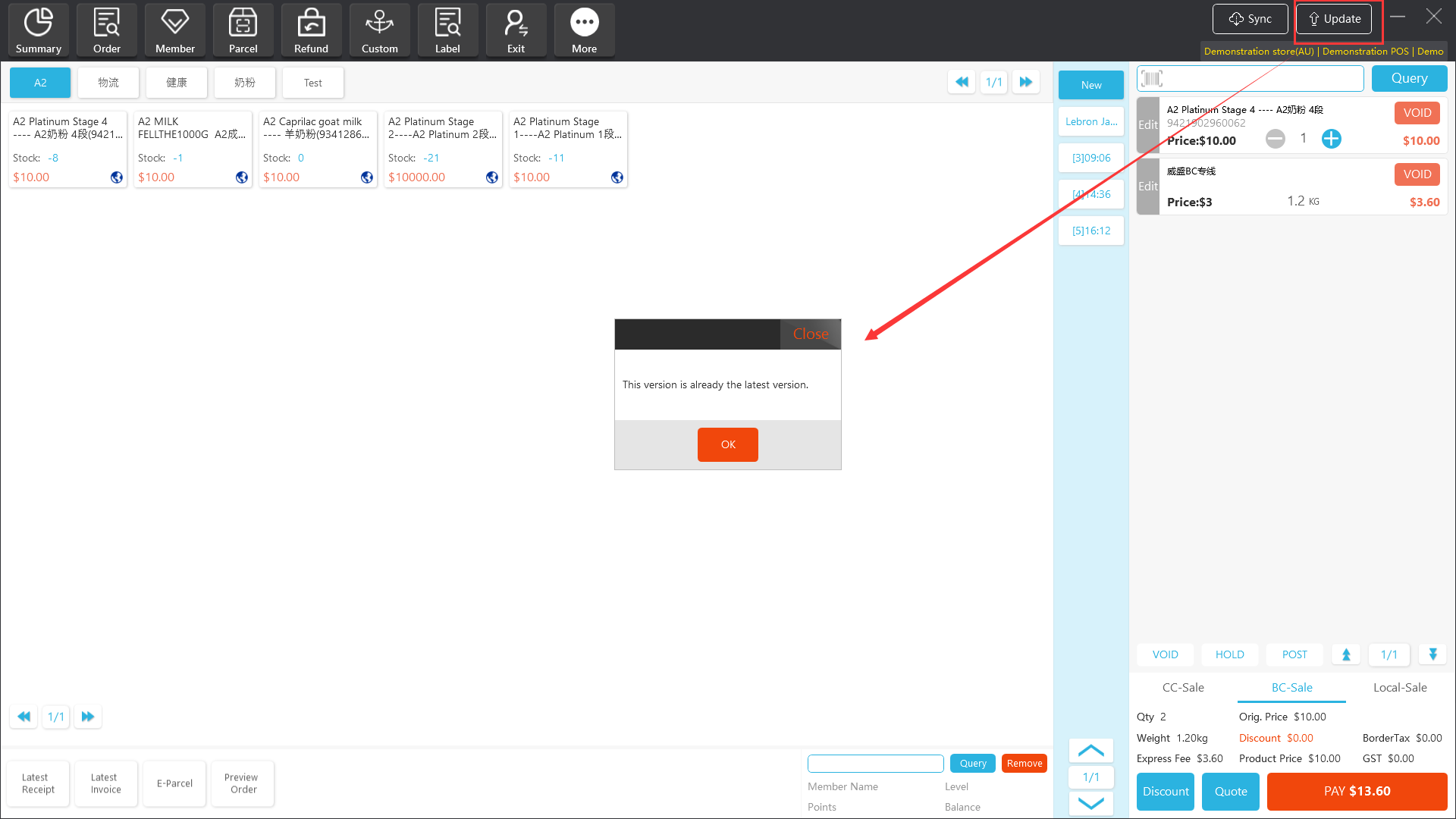Open the Order search icon

(x=106, y=24)
